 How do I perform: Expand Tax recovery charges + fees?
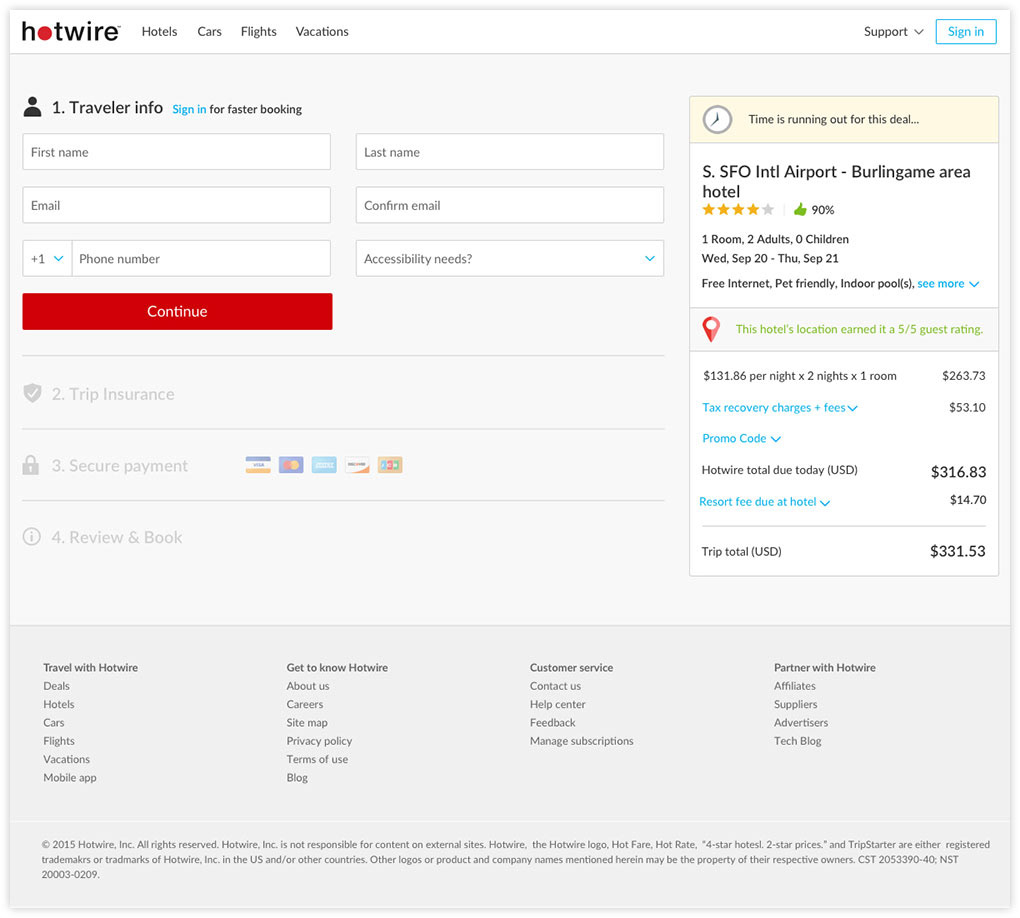tap(779, 408)
